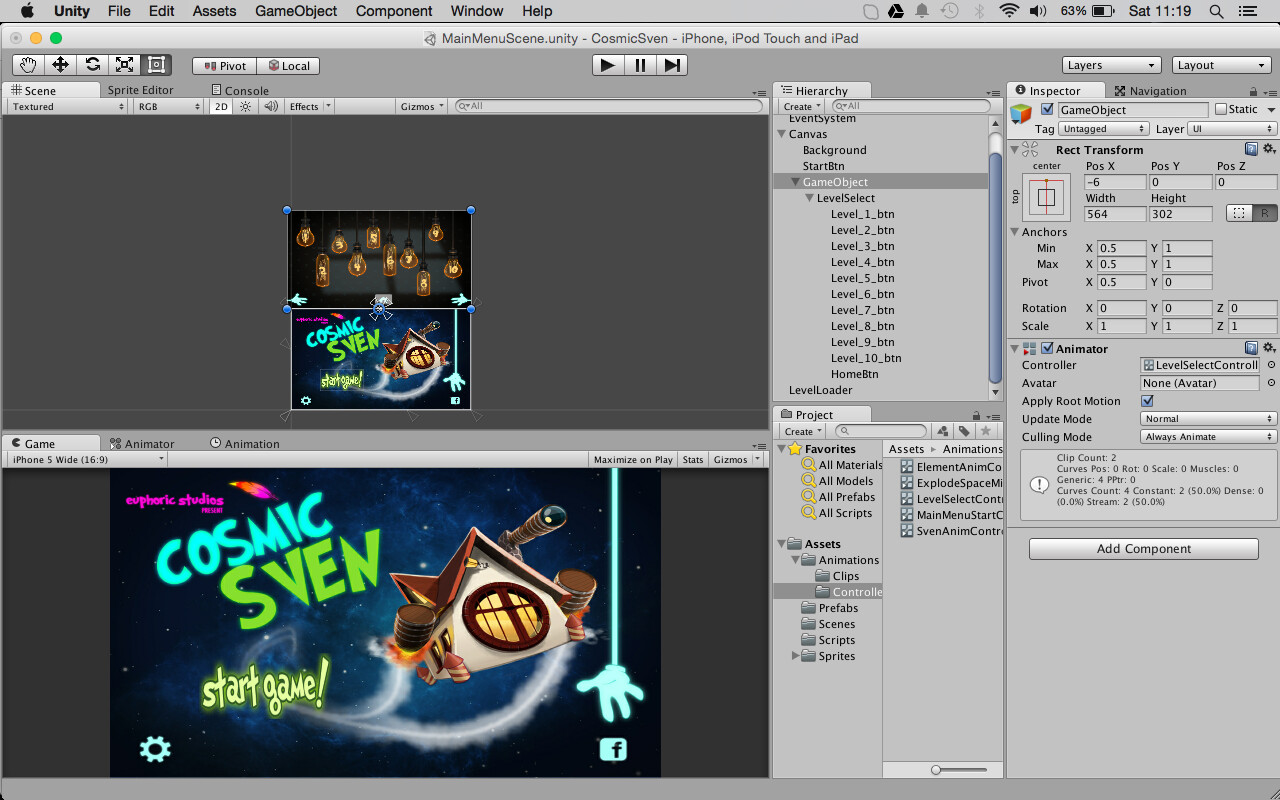Select the Hand tool in the toolbar
Viewport: 1280px width, 800px height.
(x=27, y=65)
